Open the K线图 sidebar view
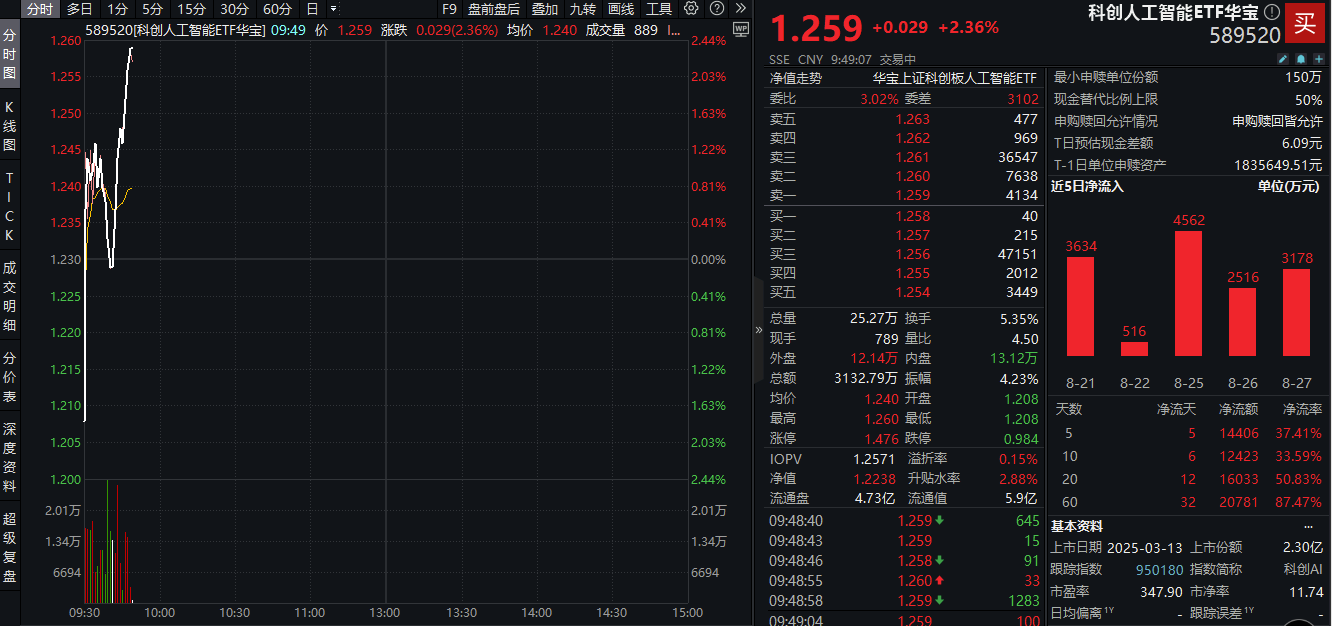The height and width of the screenshot is (626, 1332). pos(9,127)
